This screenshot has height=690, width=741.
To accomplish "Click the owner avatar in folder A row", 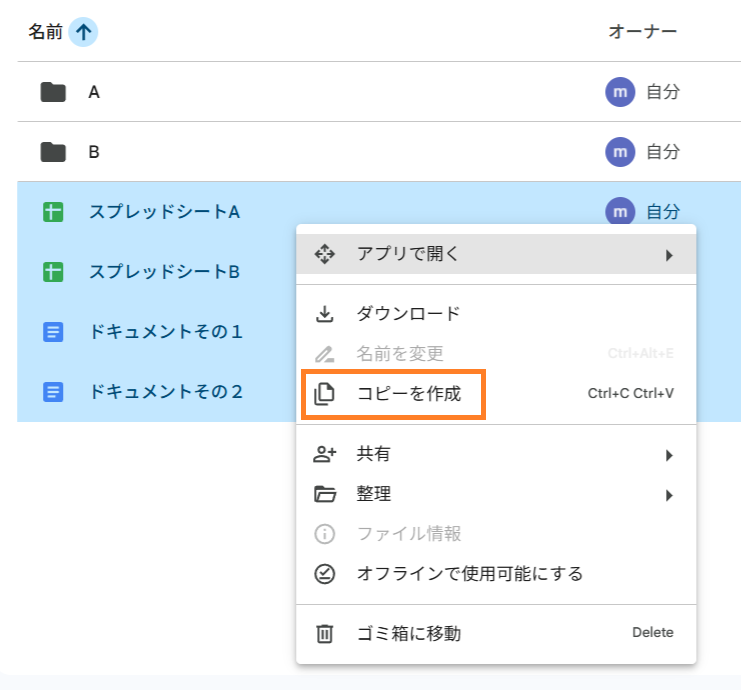I will (x=620, y=92).
